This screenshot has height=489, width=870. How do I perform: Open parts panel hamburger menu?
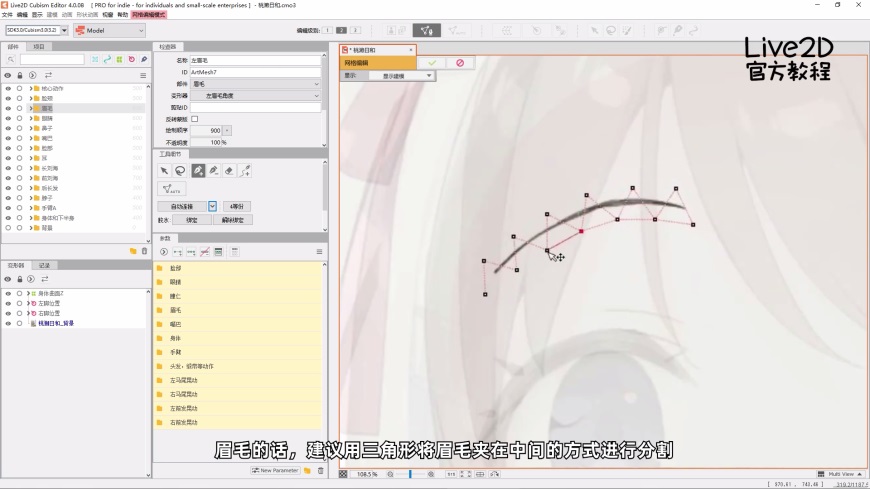[x=143, y=75]
